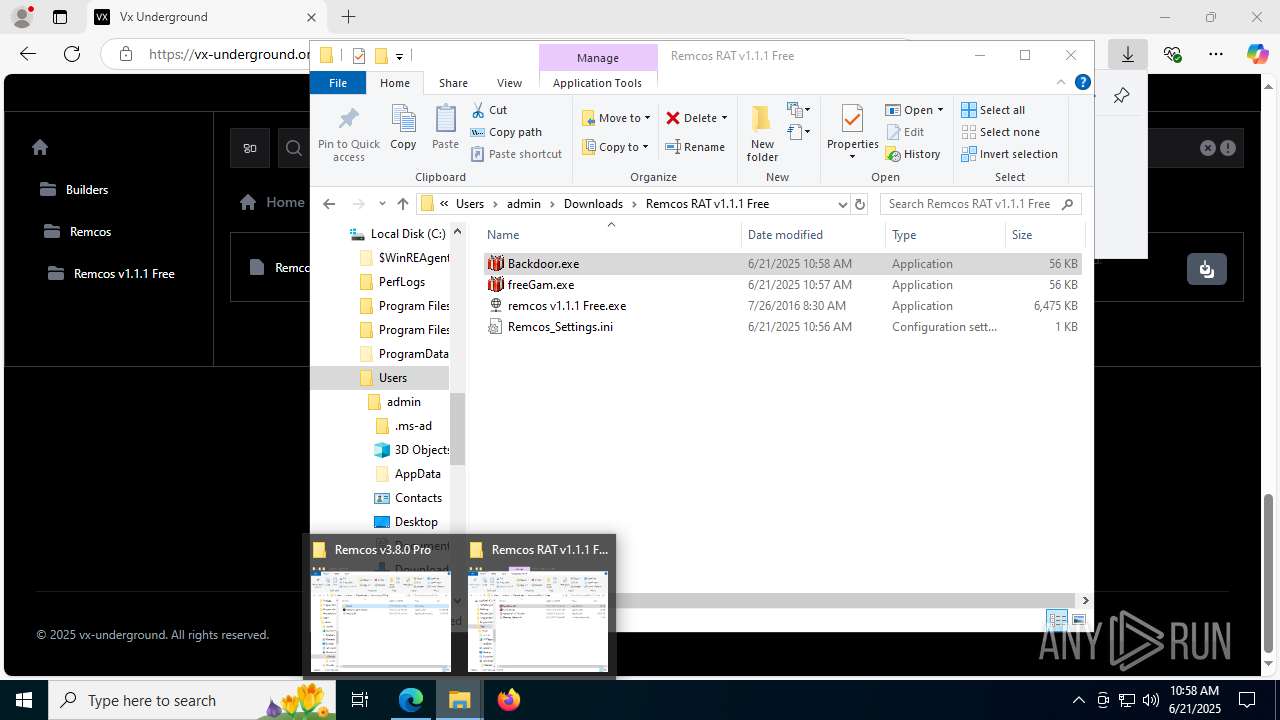Screen dimensions: 1280x720
Task: Select the Users folder in the tree
Action: (x=383, y=378)
